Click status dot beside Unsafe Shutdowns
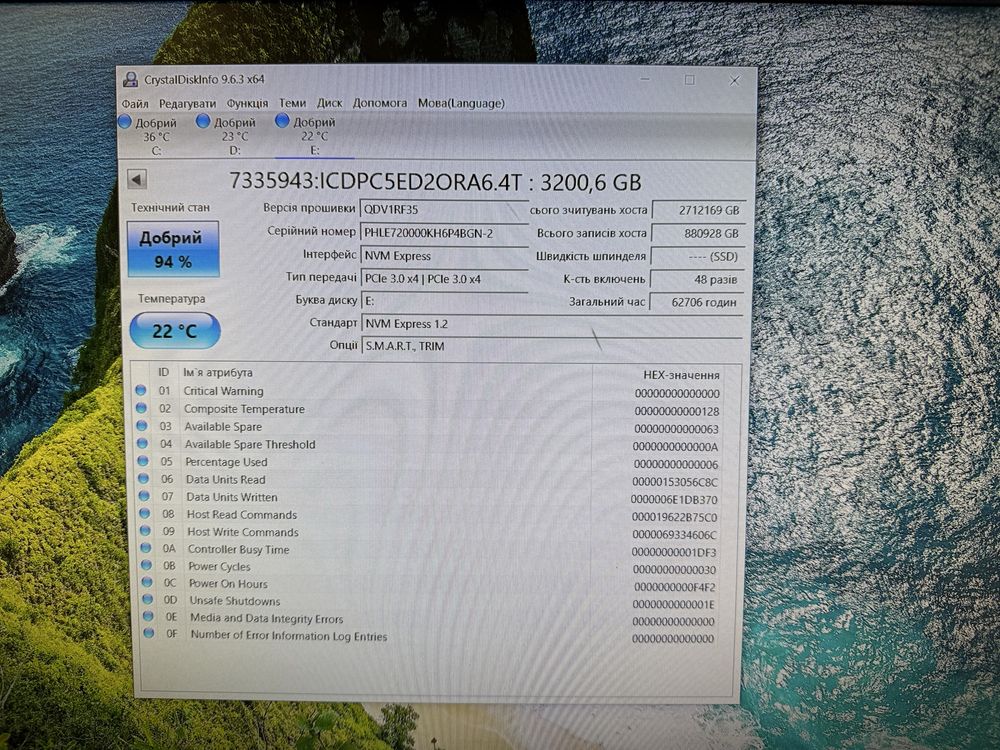 click(147, 599)
